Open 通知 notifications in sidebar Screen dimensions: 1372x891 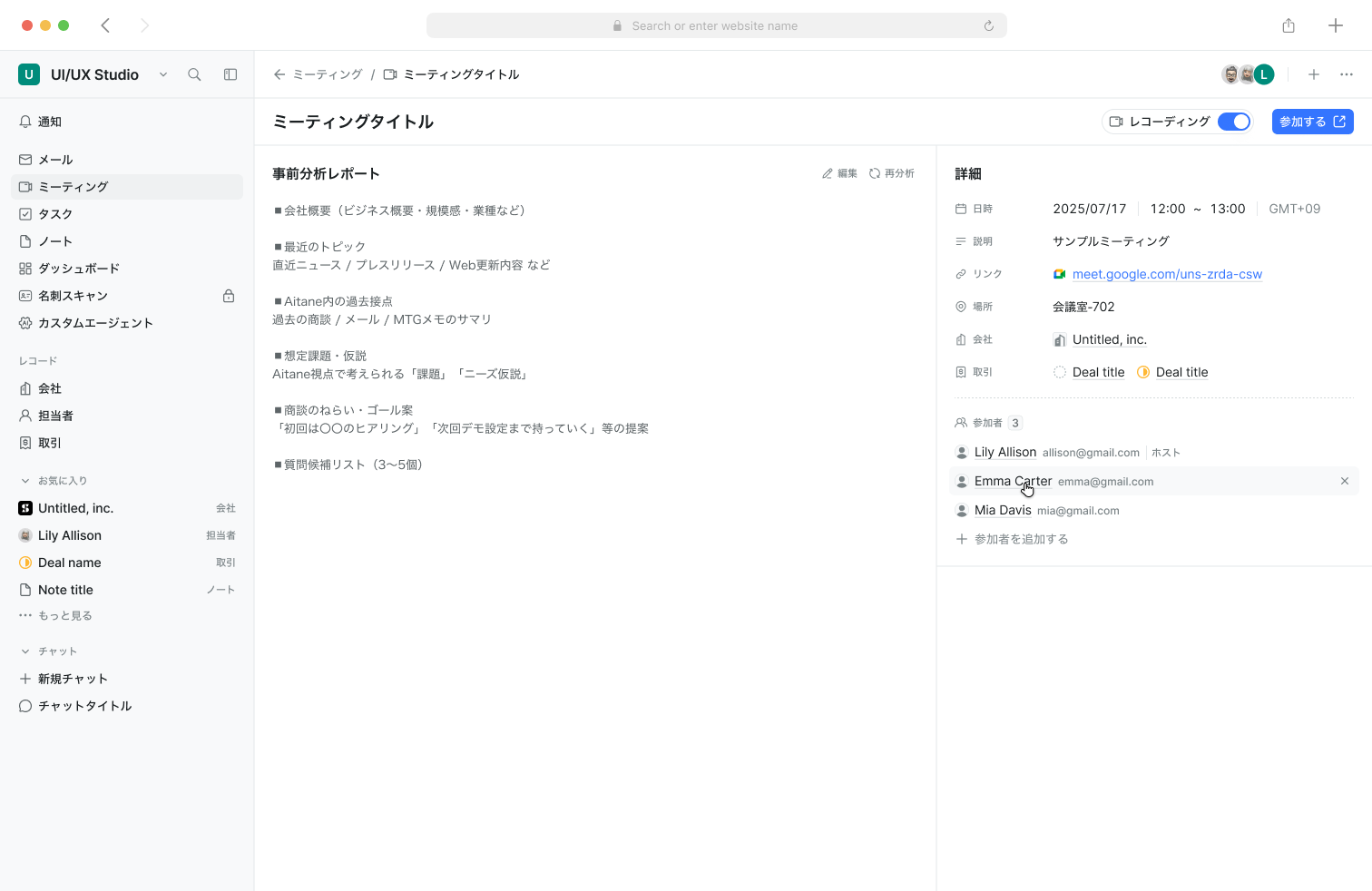127,122
